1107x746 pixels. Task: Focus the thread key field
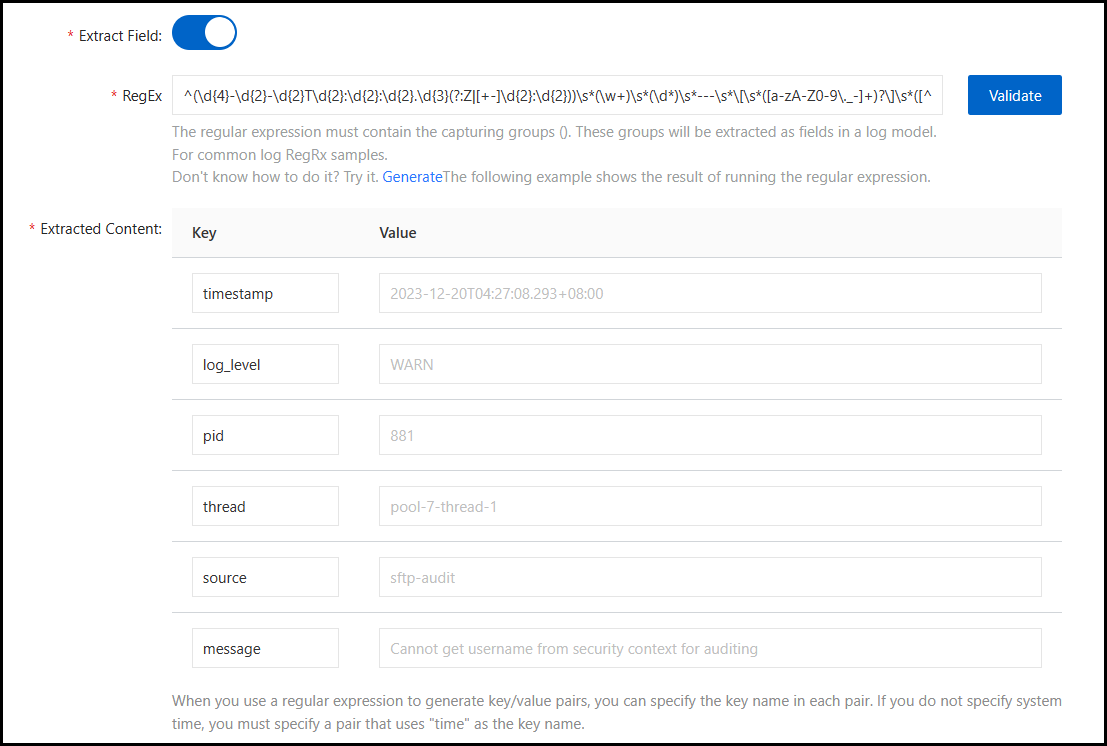point(265,507)
